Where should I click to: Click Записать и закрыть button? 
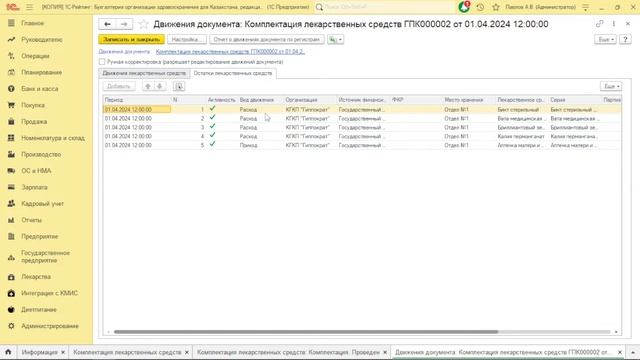pyautogui.click(x=131, y=40)
